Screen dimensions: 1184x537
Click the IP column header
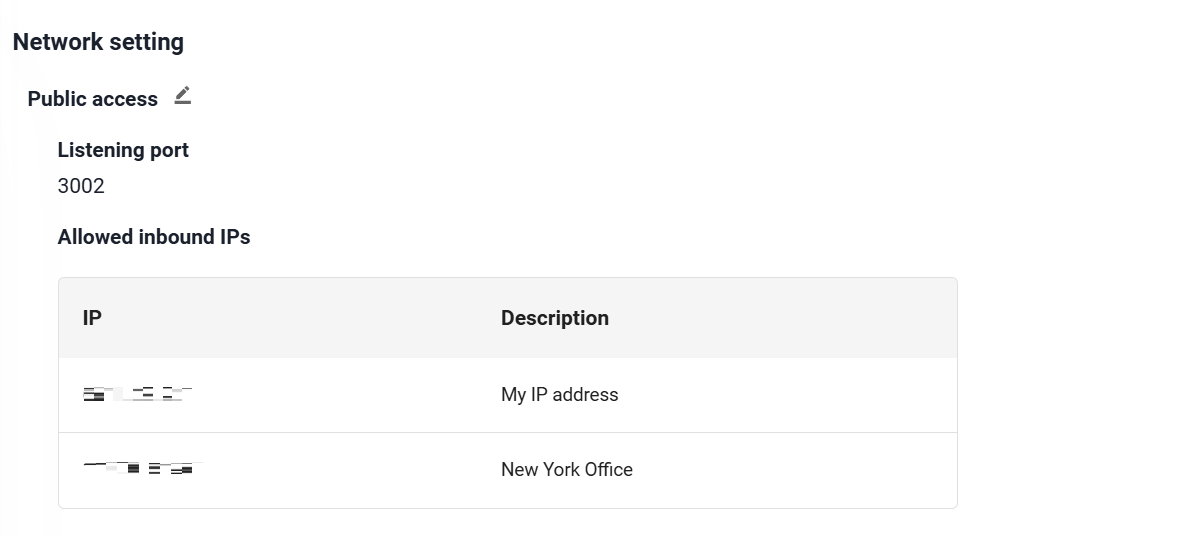[x=92, y=318]
